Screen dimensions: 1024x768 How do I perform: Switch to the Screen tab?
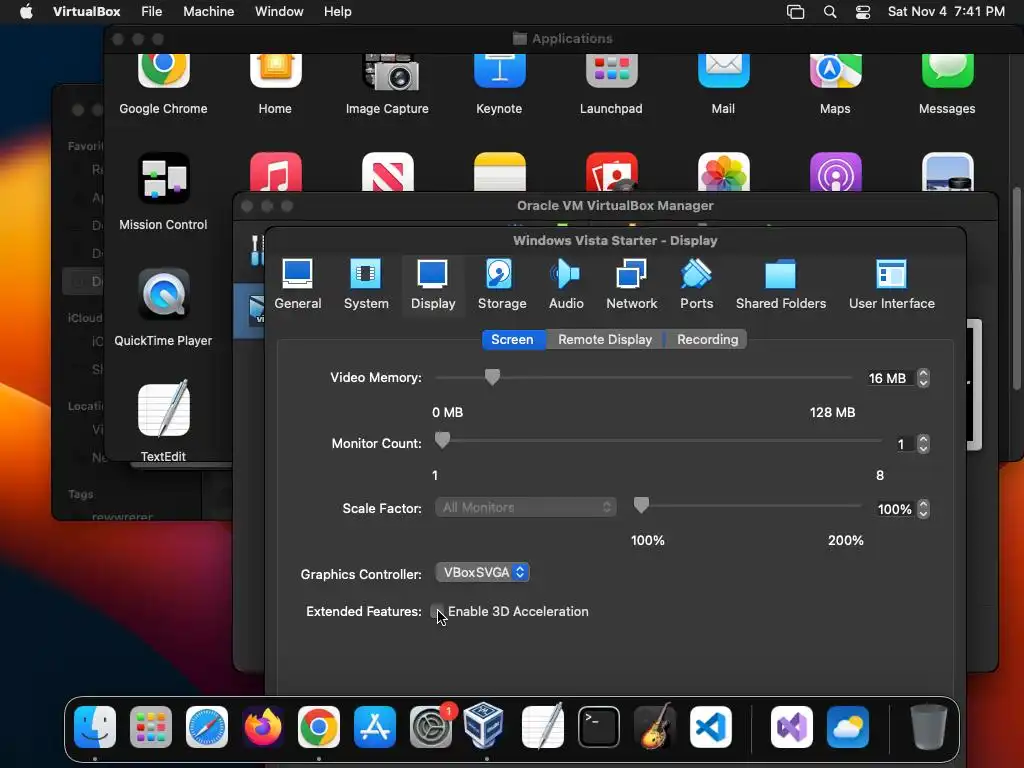click(x=513, y=340)
